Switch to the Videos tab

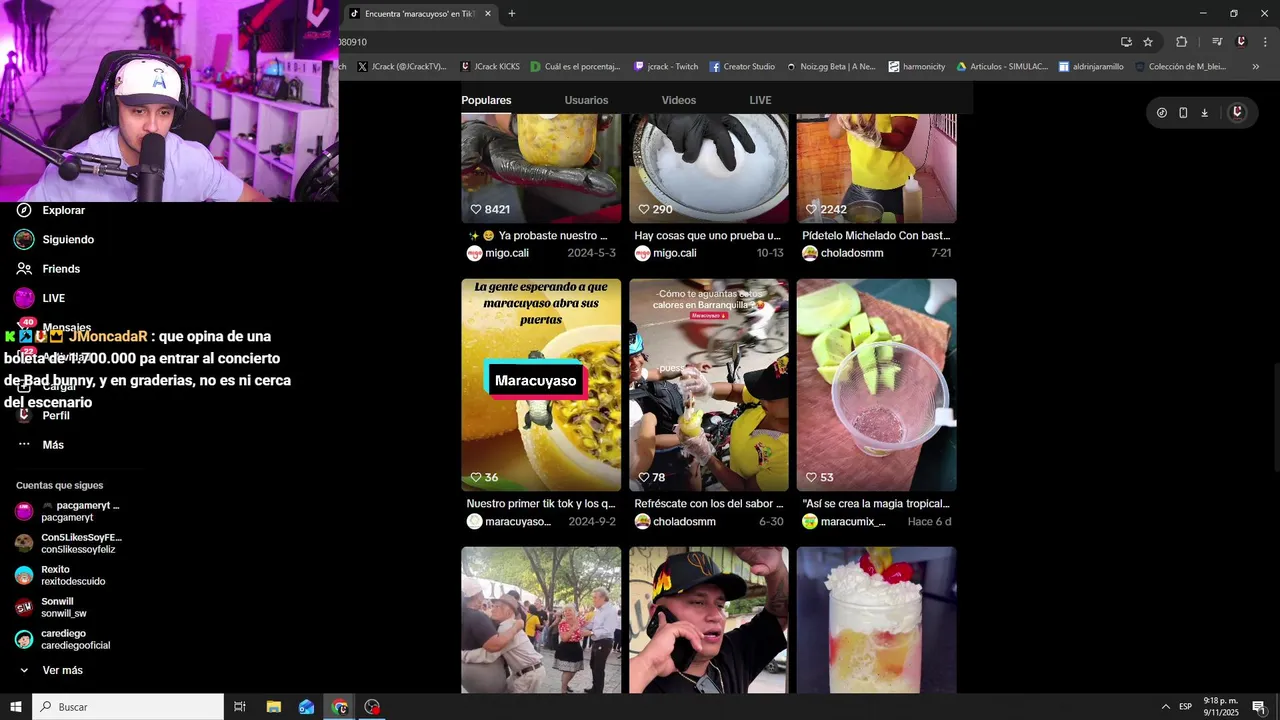tap(678, 100)
